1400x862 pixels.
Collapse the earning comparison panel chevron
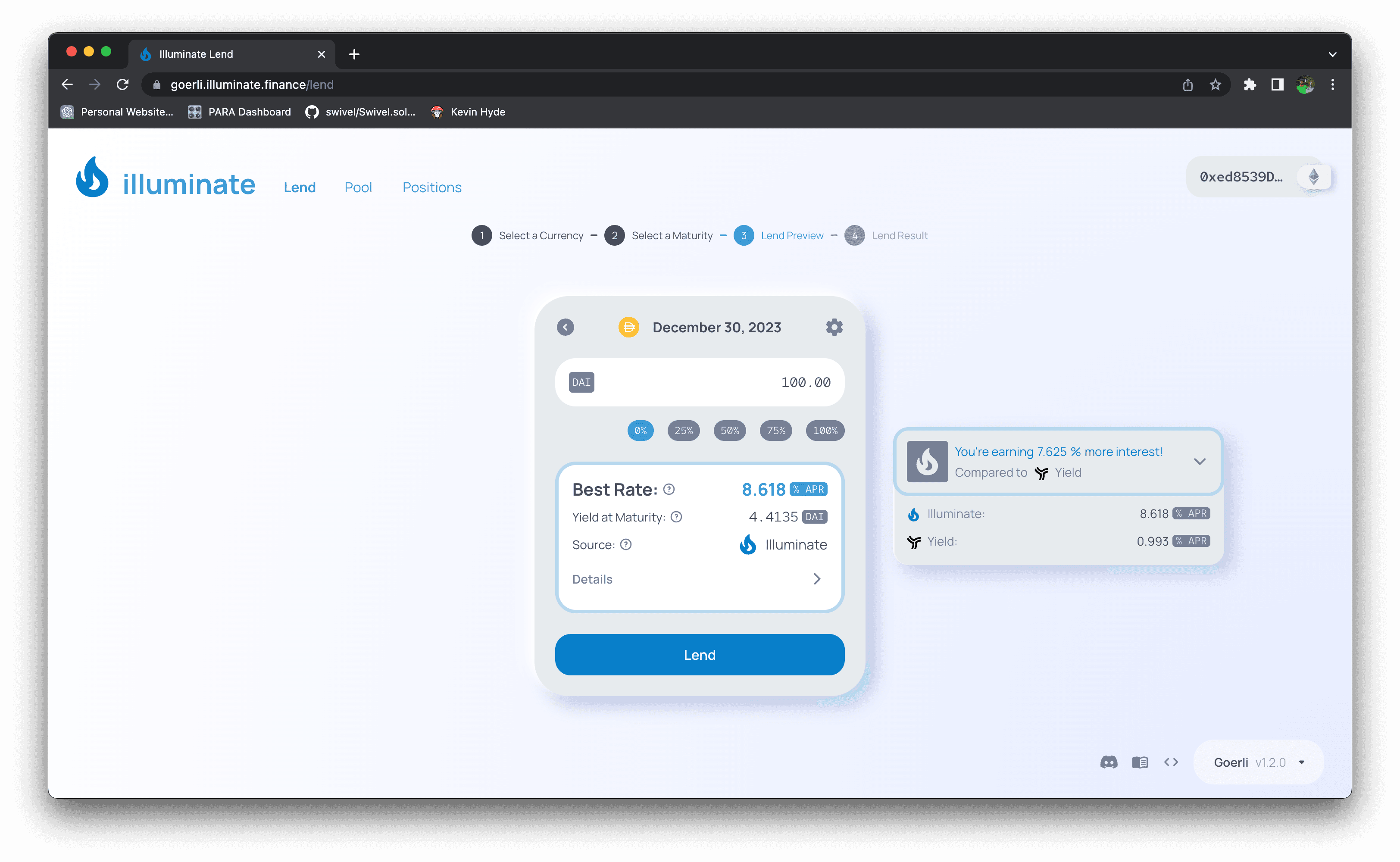(1200, 461)
